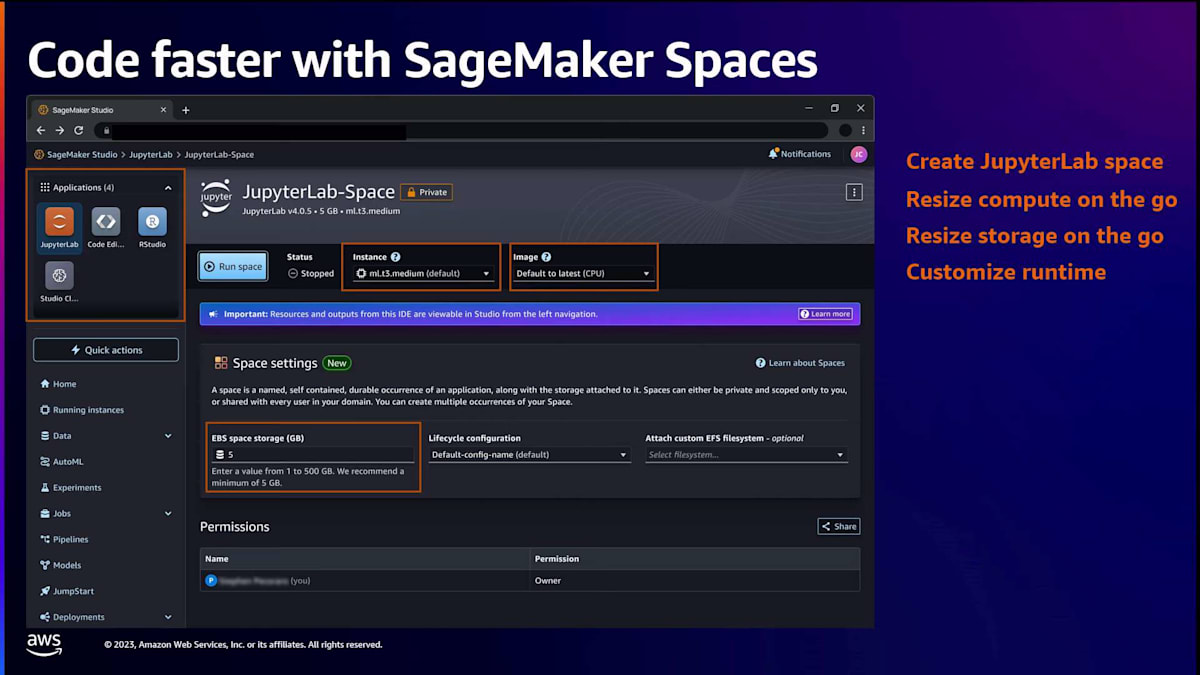Open Pipelines in sidebar
Image resolution: width=1200 pixels, height=675 pixels.
coord(64,540)
